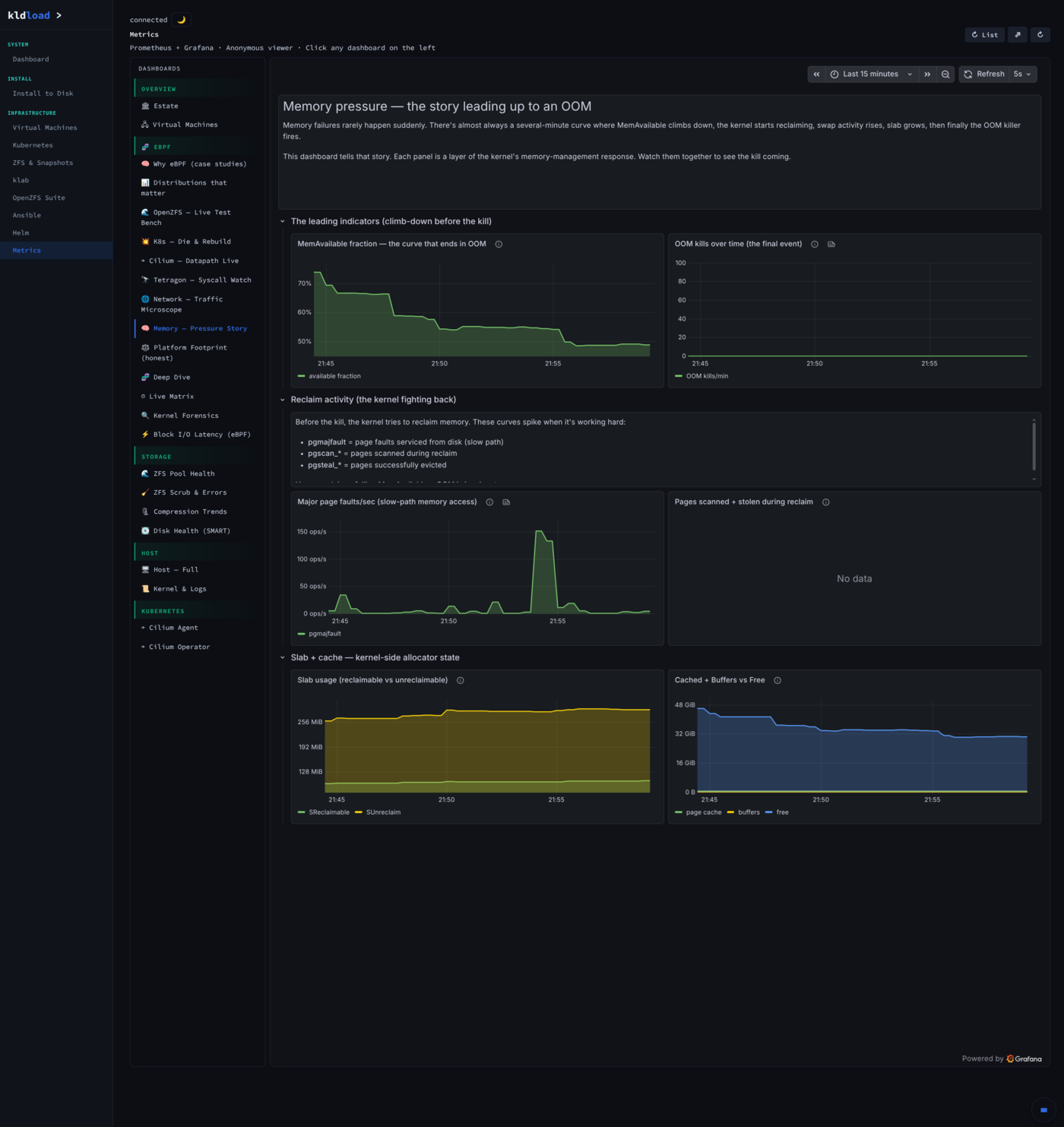
Task: Click the List button
Action: coord(985,34)
